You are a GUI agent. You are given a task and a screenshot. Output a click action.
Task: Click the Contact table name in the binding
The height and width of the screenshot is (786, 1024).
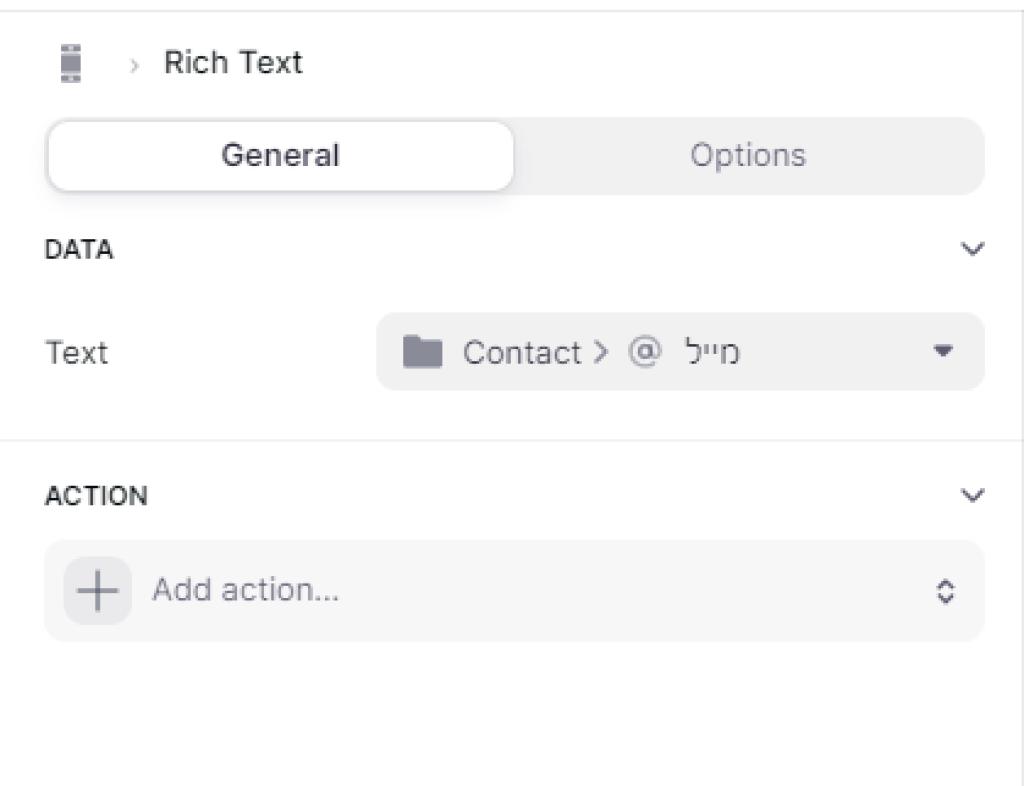[521, 353]
